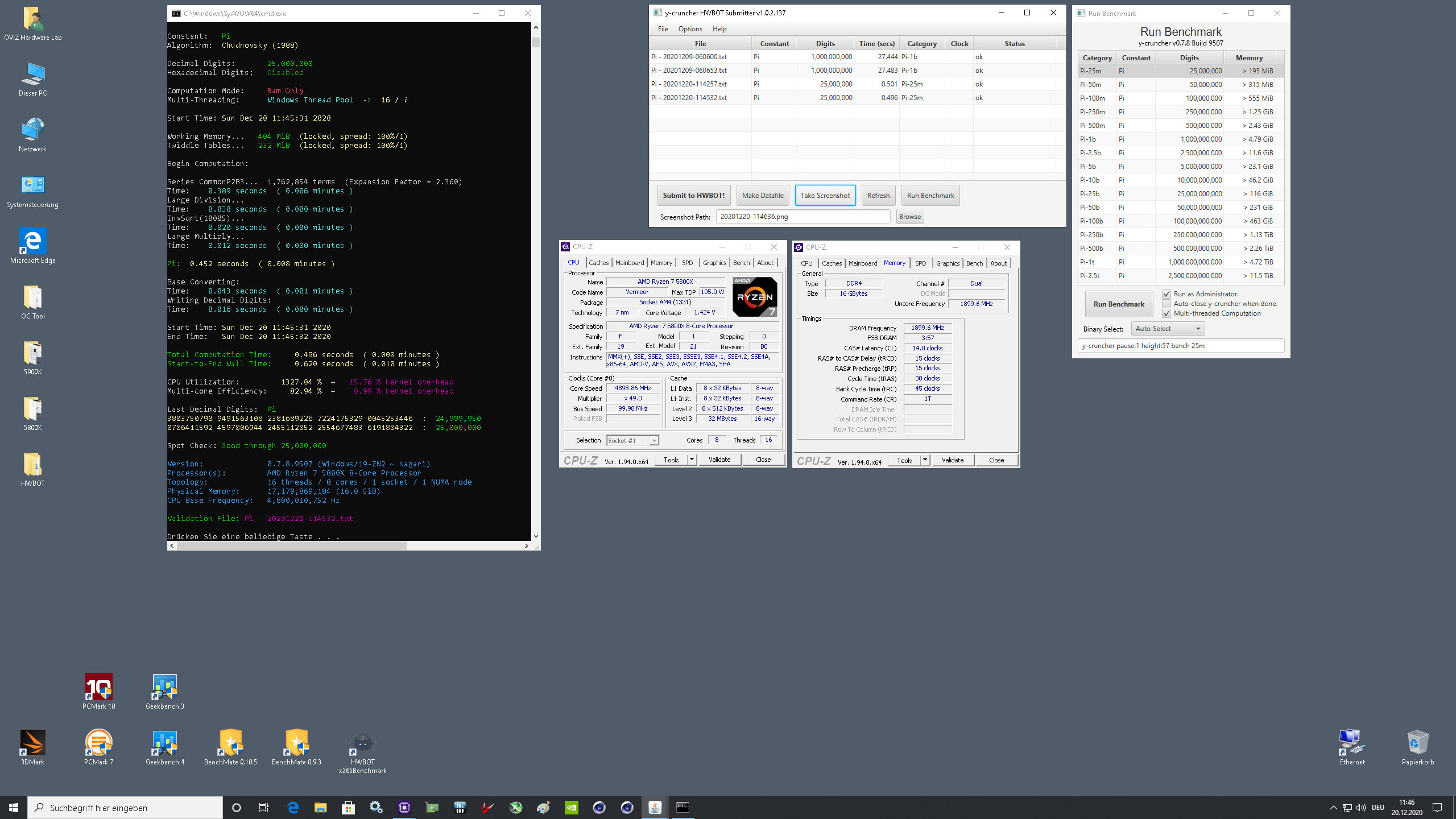This screenshot has width=1456, height=819.
Task: Select the PCMark 7 desktop shortcut
Action: pos(98,747)
